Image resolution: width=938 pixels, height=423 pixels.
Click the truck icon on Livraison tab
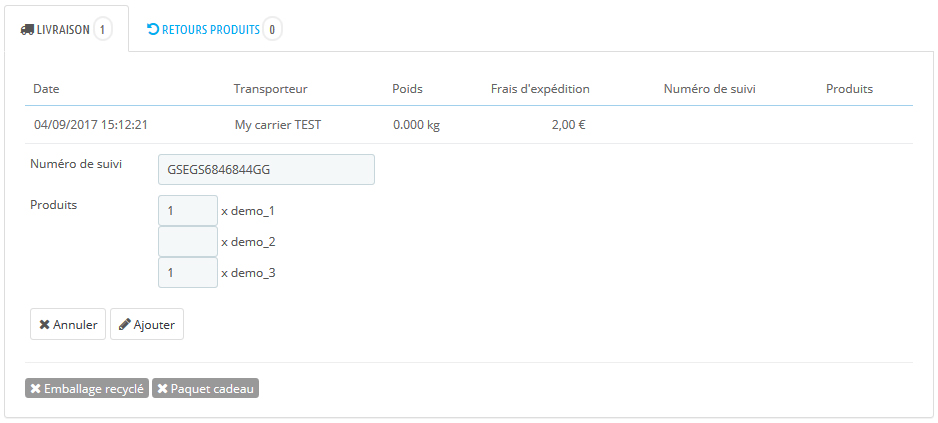[27, 30]
